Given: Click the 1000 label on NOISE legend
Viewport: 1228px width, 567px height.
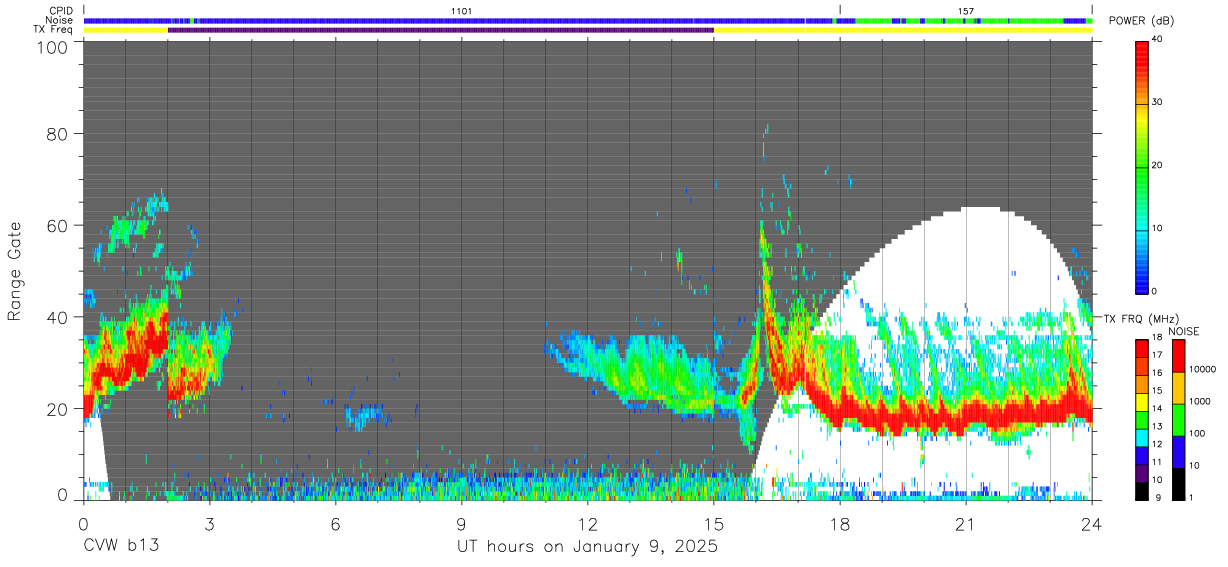Looking at the screenshot, I should [x=1201, y=401].
